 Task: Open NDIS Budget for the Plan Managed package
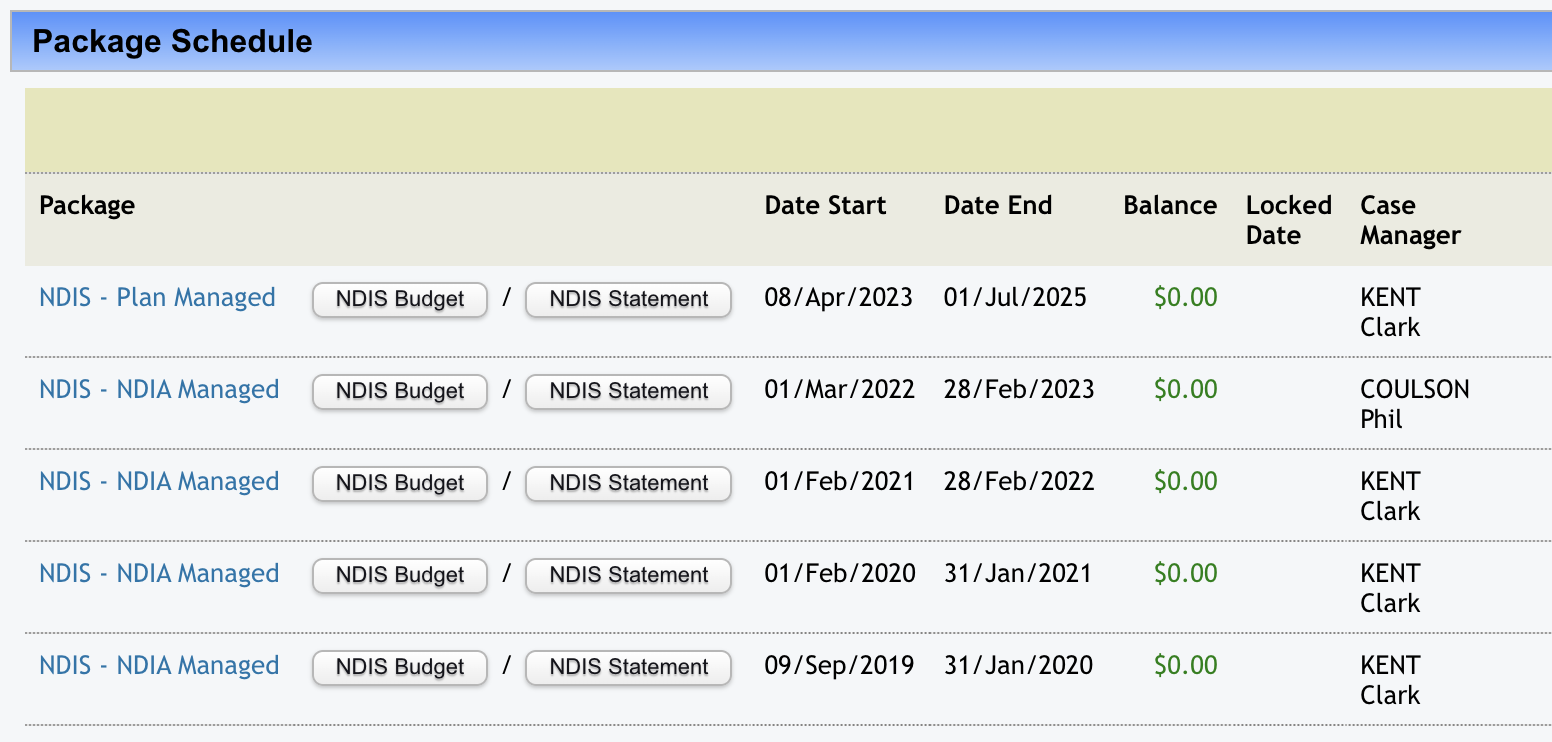tap(400, 299)
